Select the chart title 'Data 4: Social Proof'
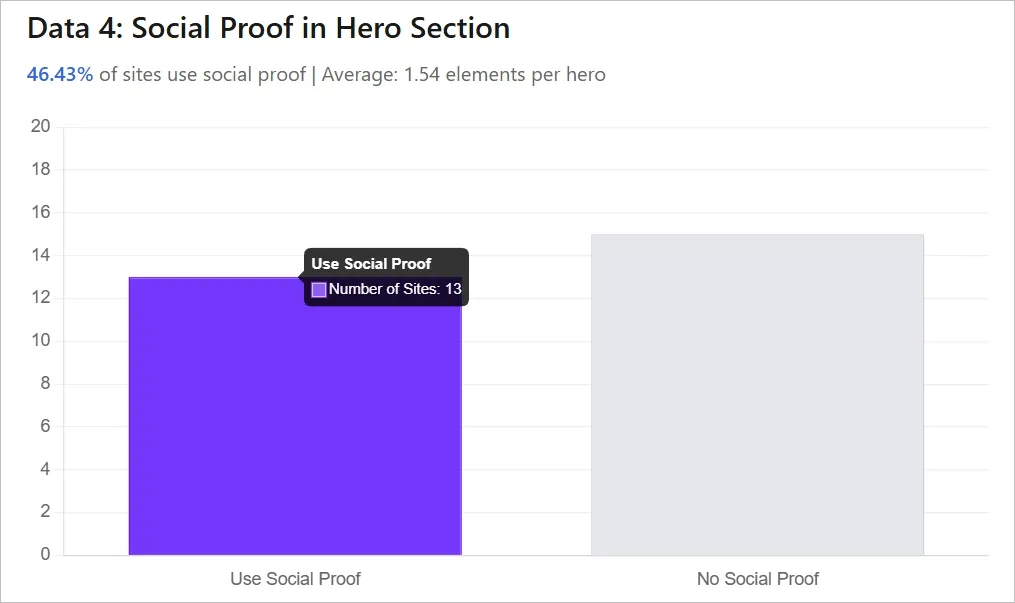 (x=268, y=28)
